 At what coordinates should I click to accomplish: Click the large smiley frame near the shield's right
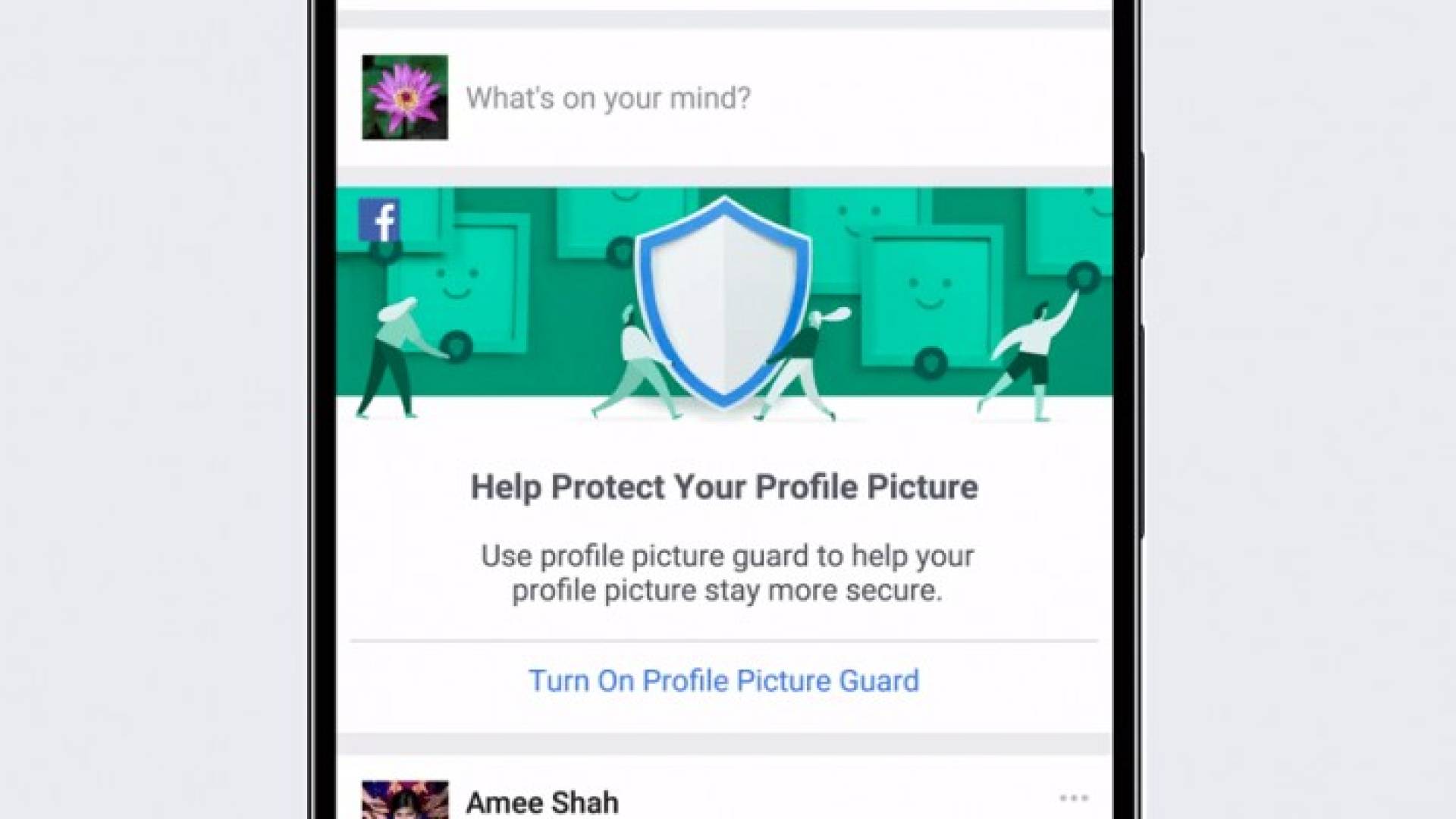(x=929, y=303)
